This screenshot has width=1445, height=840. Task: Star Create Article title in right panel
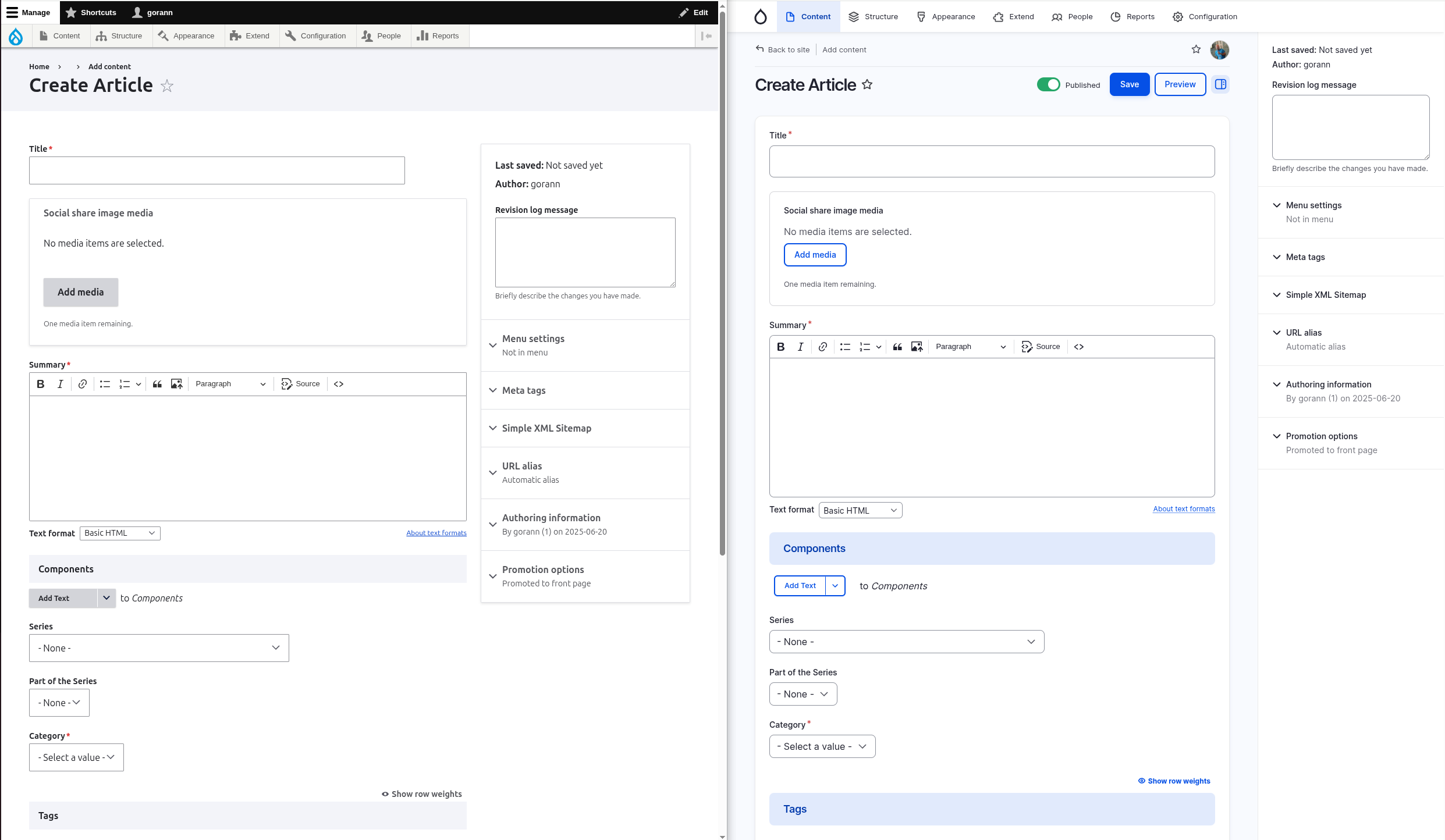[x=867, y=85]
